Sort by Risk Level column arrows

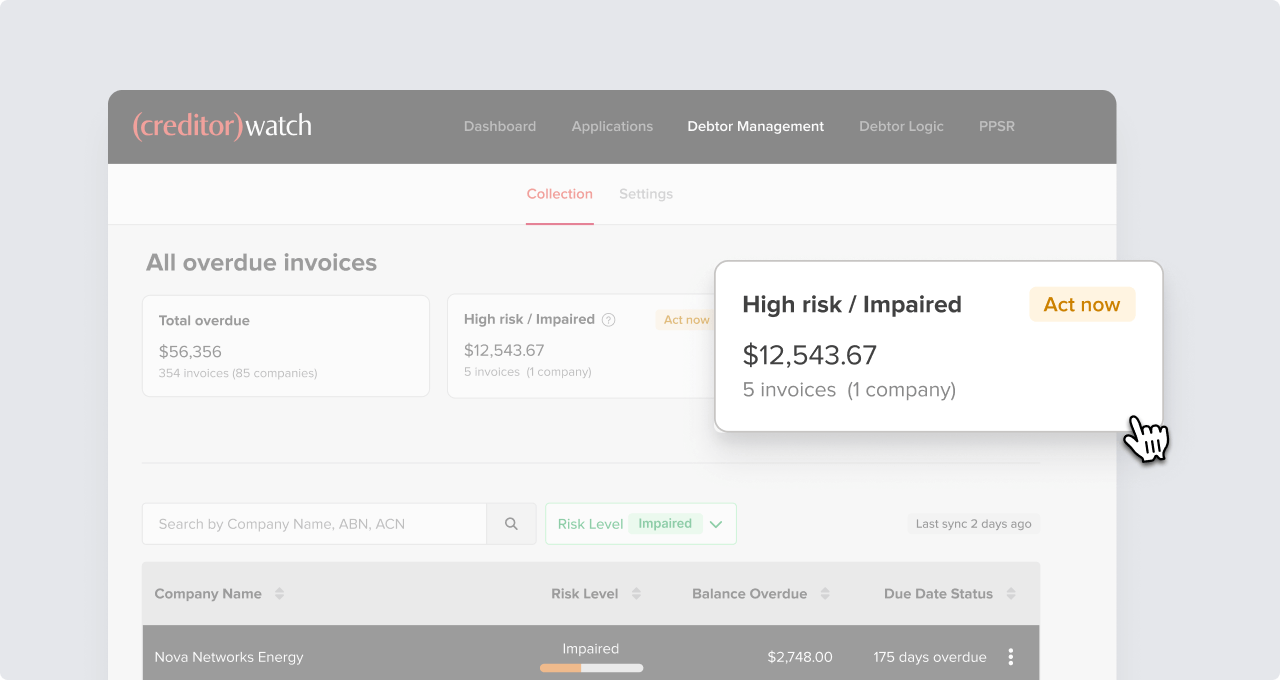(x=636, y=594)
